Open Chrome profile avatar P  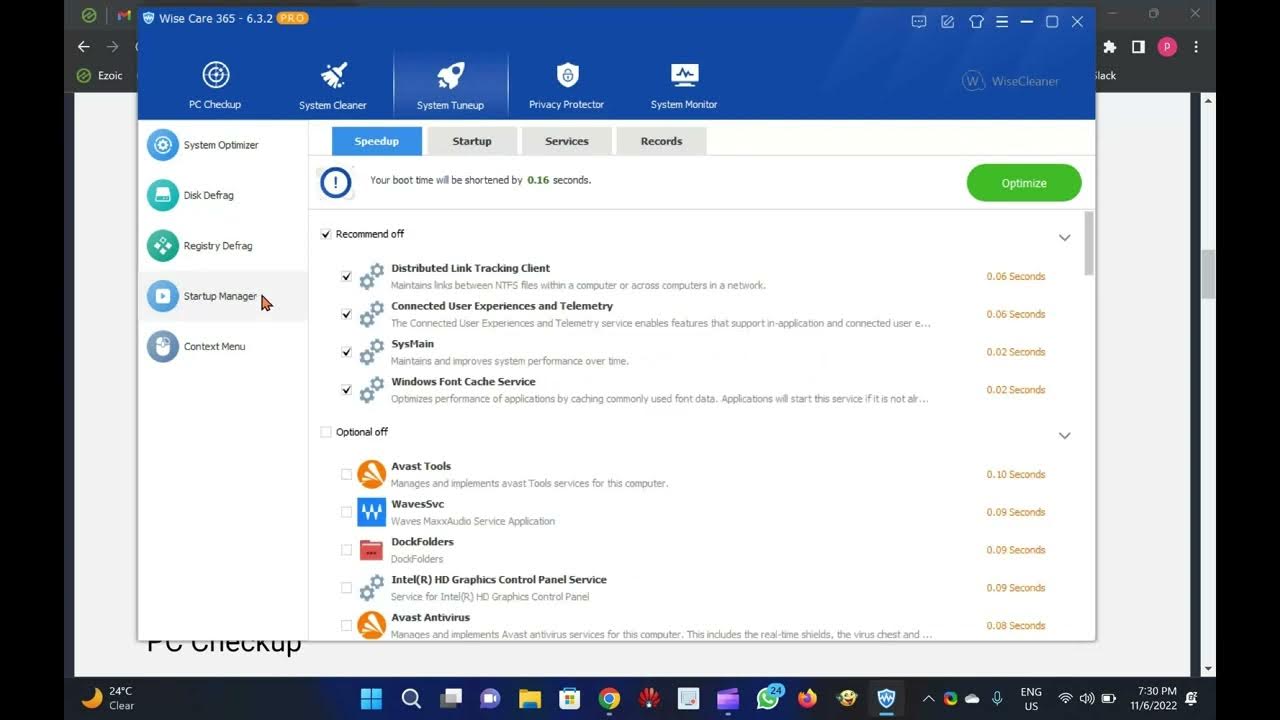(x=1166, y=47)
